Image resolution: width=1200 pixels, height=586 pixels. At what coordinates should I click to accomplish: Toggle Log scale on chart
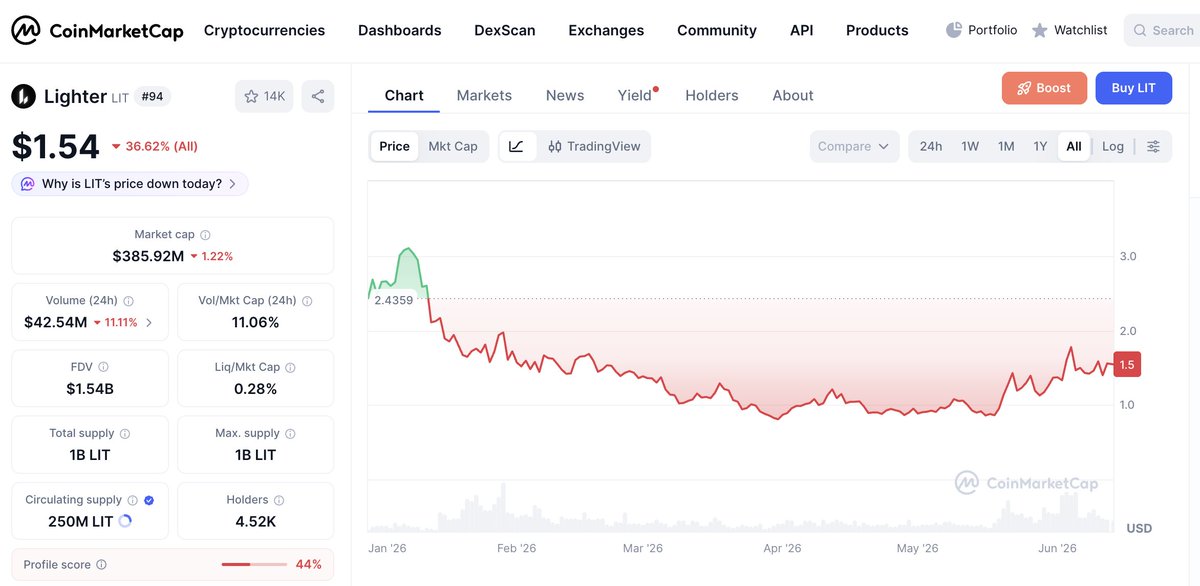tap(1113, 146)
